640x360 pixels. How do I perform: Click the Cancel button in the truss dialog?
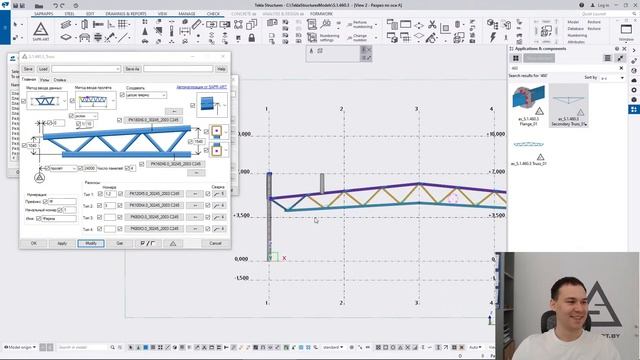[215, 244]
